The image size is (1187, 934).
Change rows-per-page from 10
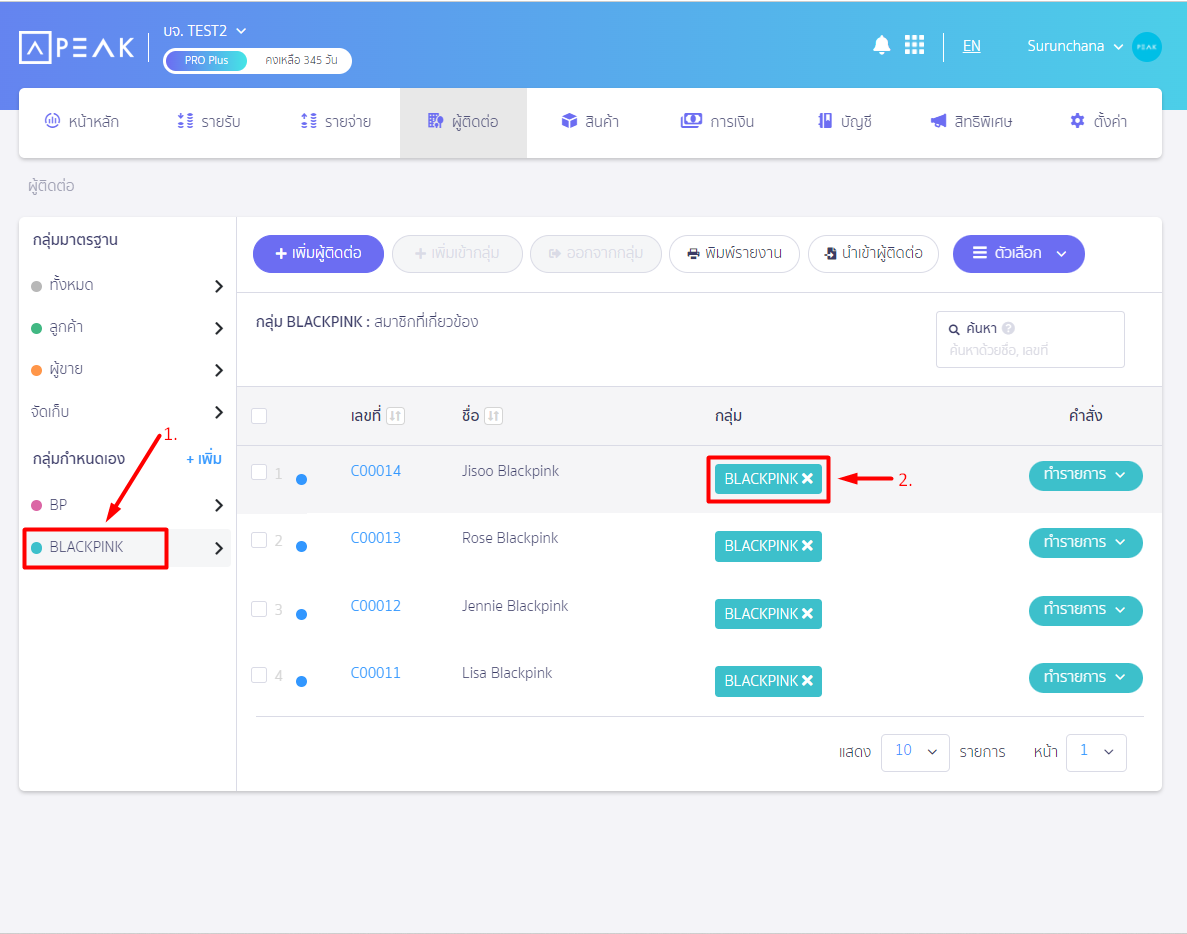pos(915,752)
